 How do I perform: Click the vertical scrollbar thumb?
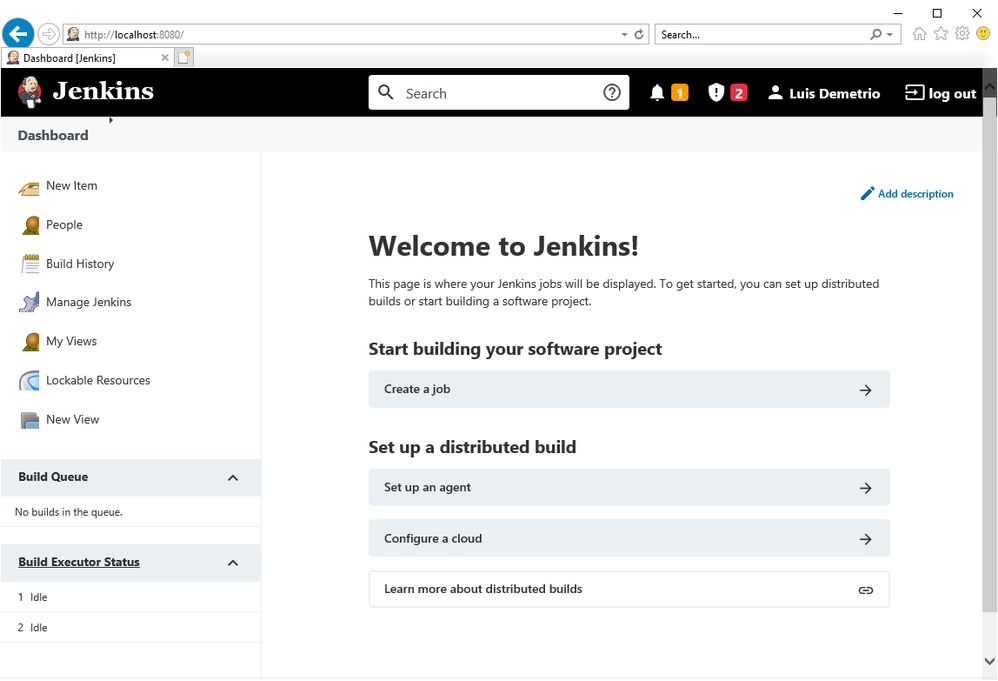[990, 353]
